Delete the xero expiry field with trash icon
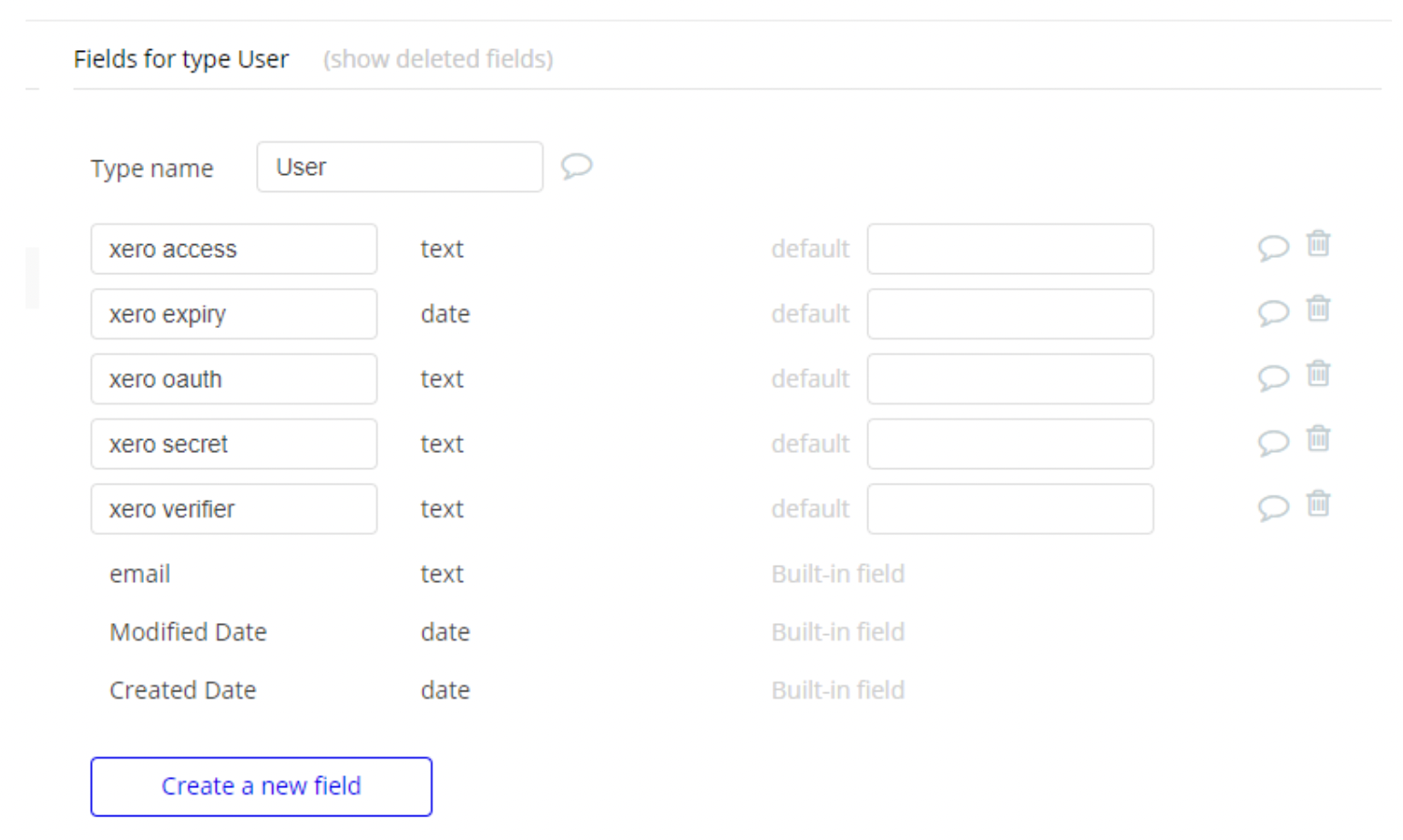1403x840 pixels. (x=1318, y=309)
